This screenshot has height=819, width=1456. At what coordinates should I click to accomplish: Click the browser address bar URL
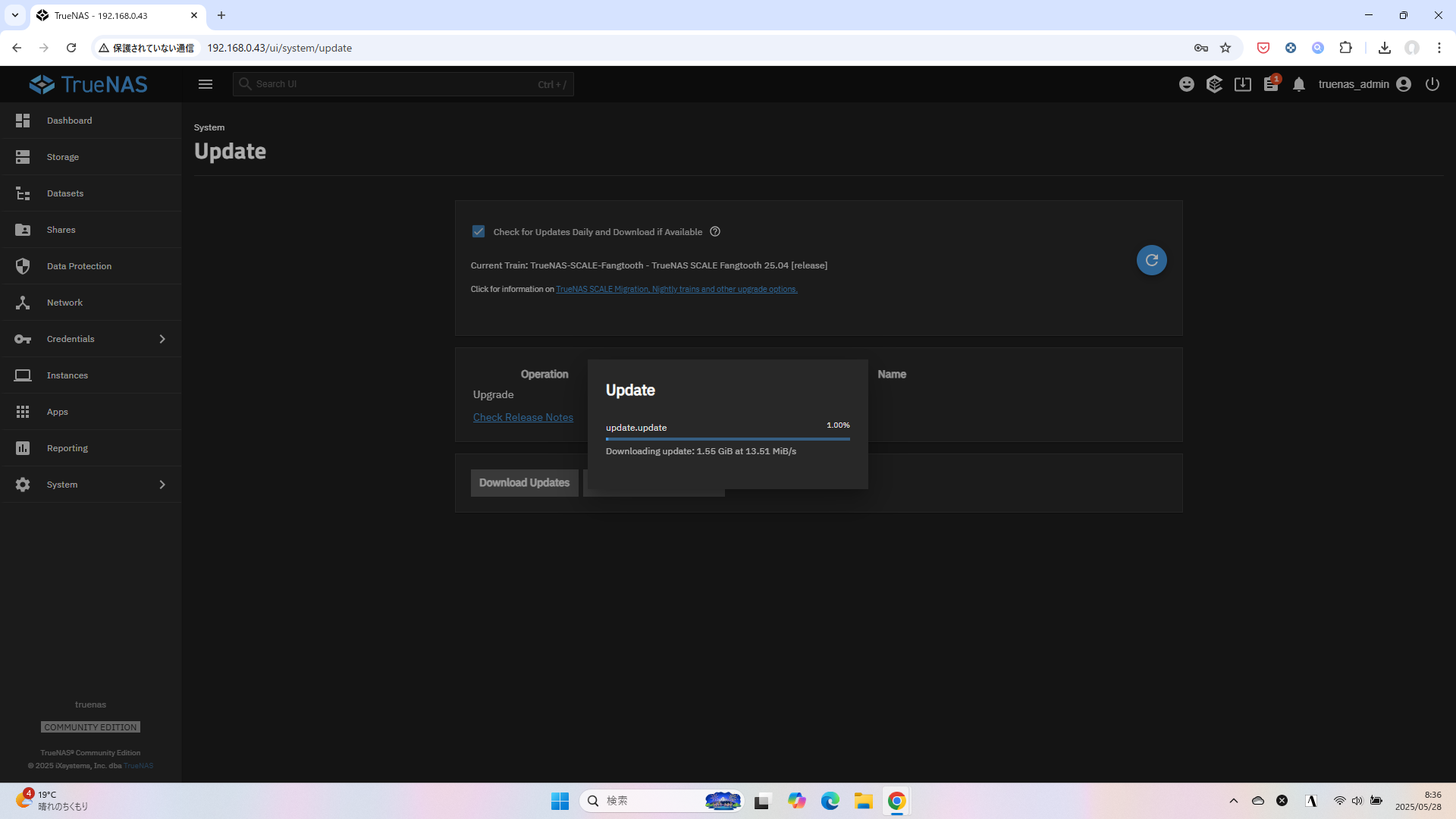pyautogui.click(x=279, y=48)
